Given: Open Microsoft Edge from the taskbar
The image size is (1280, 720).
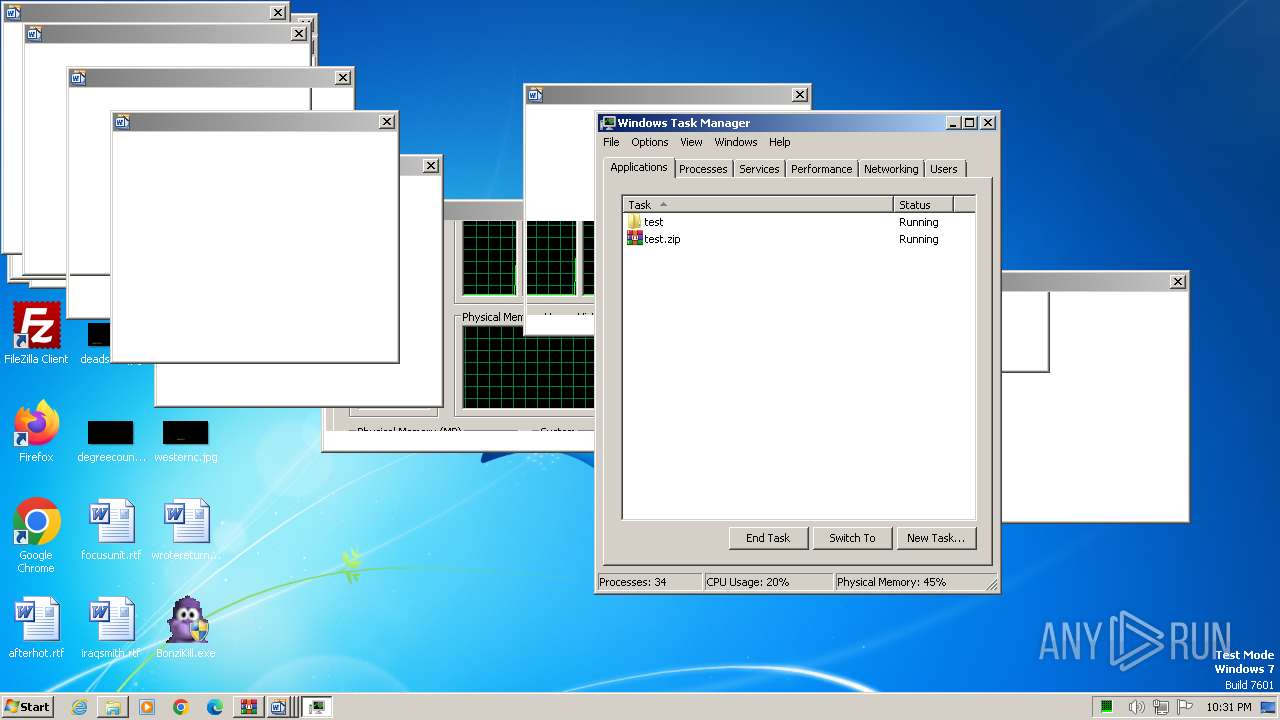Looking at the screenshot, I should [x=215, y=707].
